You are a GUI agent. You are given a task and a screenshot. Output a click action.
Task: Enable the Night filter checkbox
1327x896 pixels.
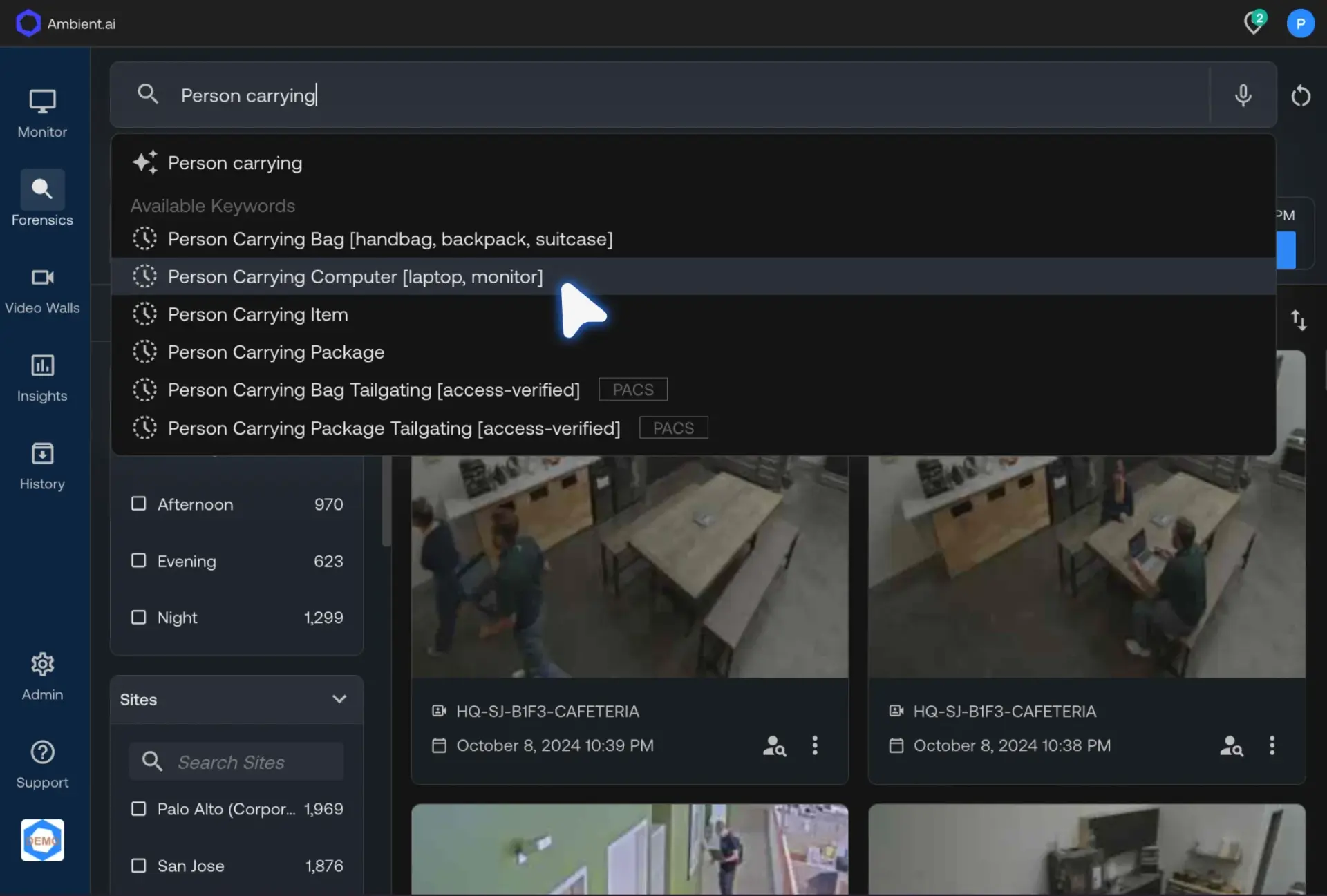138,617
